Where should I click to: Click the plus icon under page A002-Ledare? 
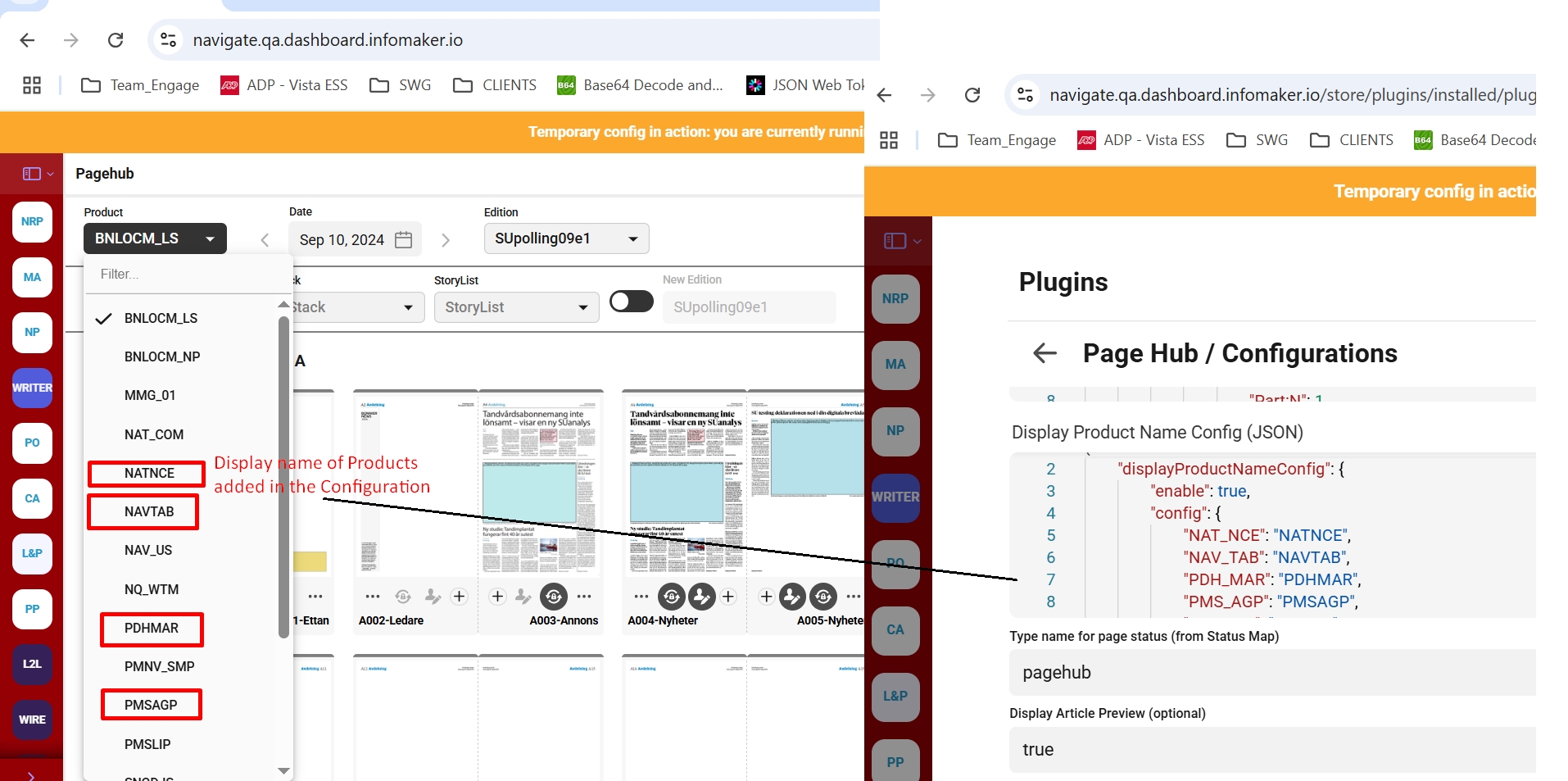click(x=460, y=597)
